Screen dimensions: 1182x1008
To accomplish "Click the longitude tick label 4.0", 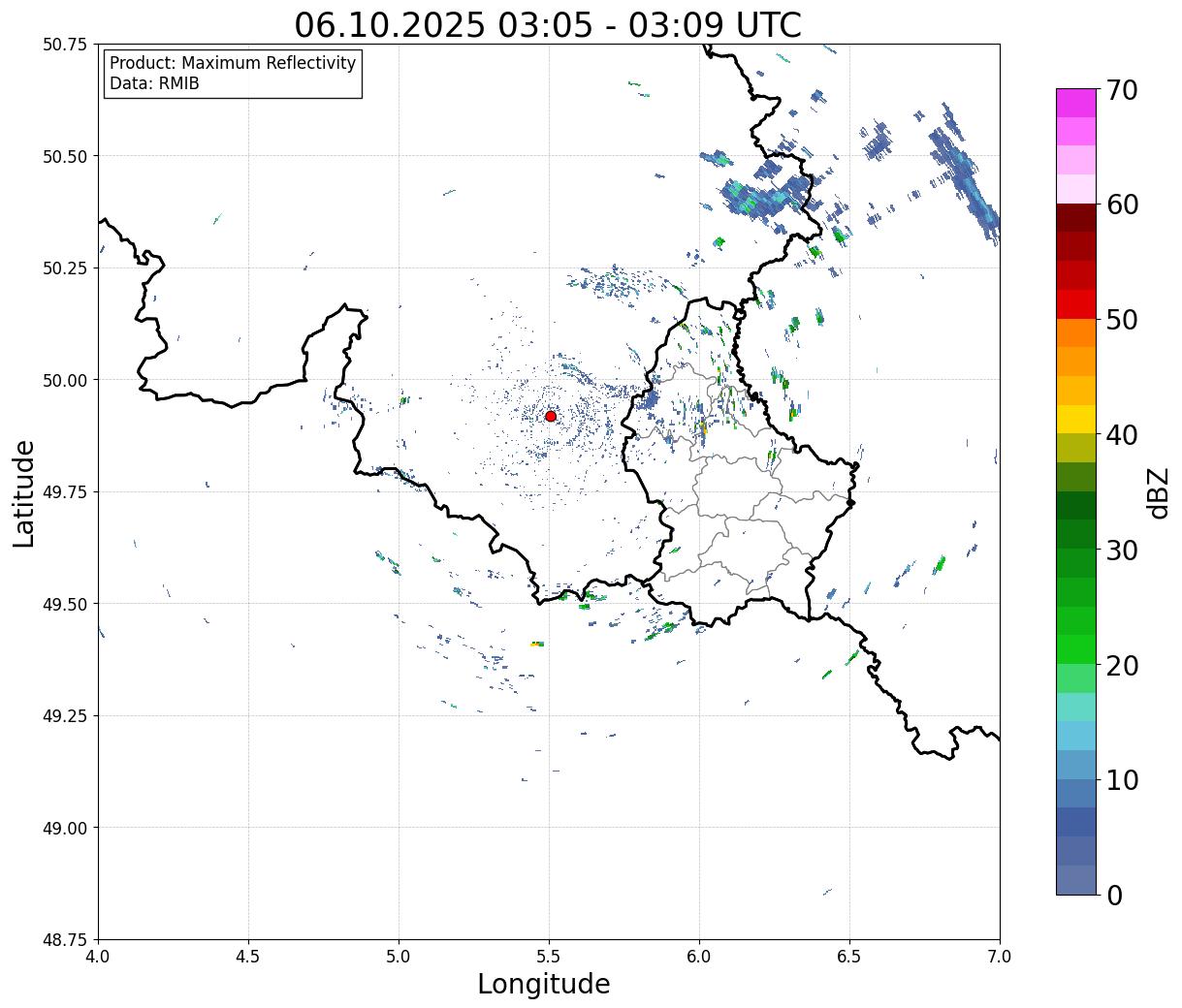I will point(98,957).
